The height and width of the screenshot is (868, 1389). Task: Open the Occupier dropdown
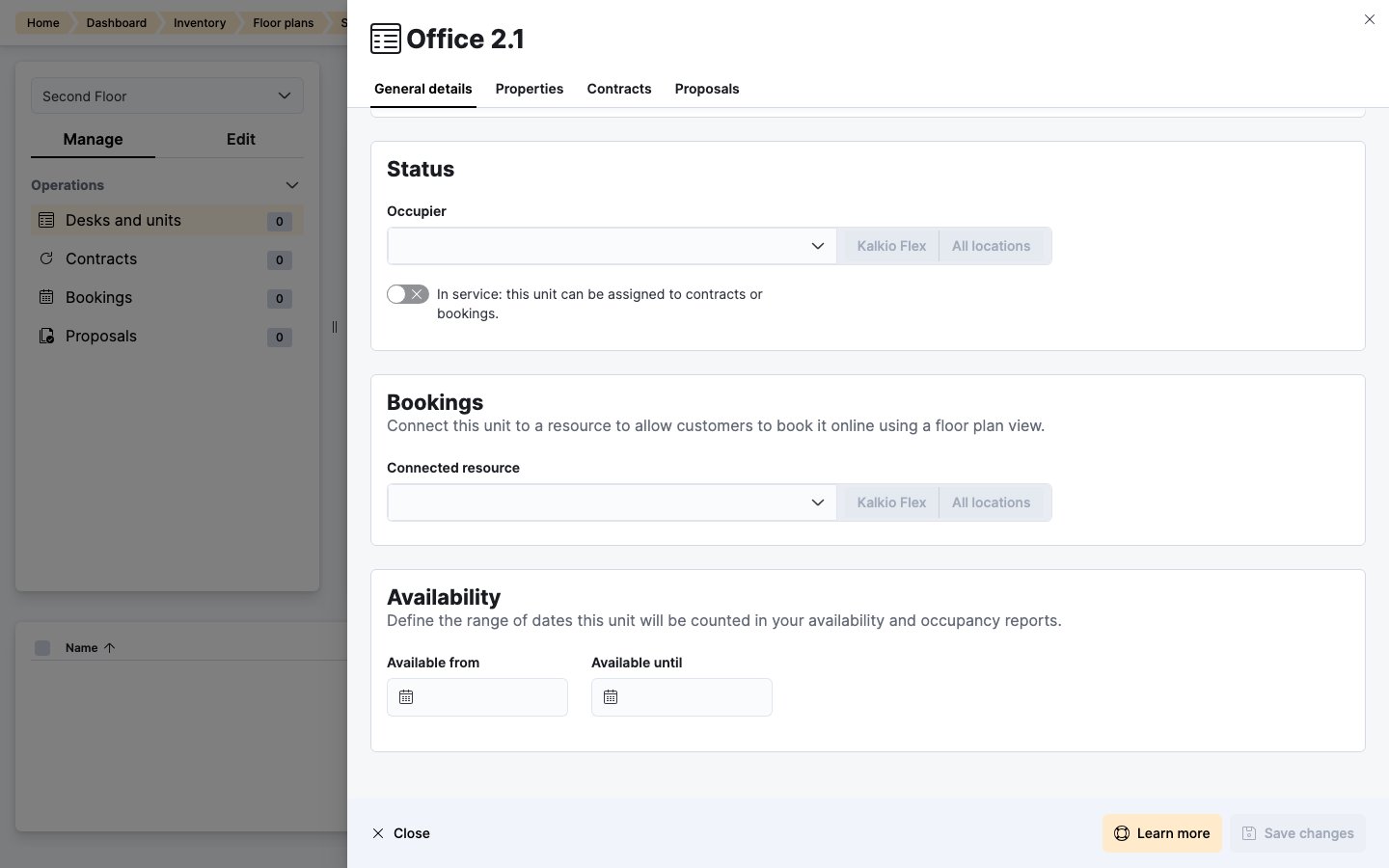pyautogui.click(x=612, y=246)
